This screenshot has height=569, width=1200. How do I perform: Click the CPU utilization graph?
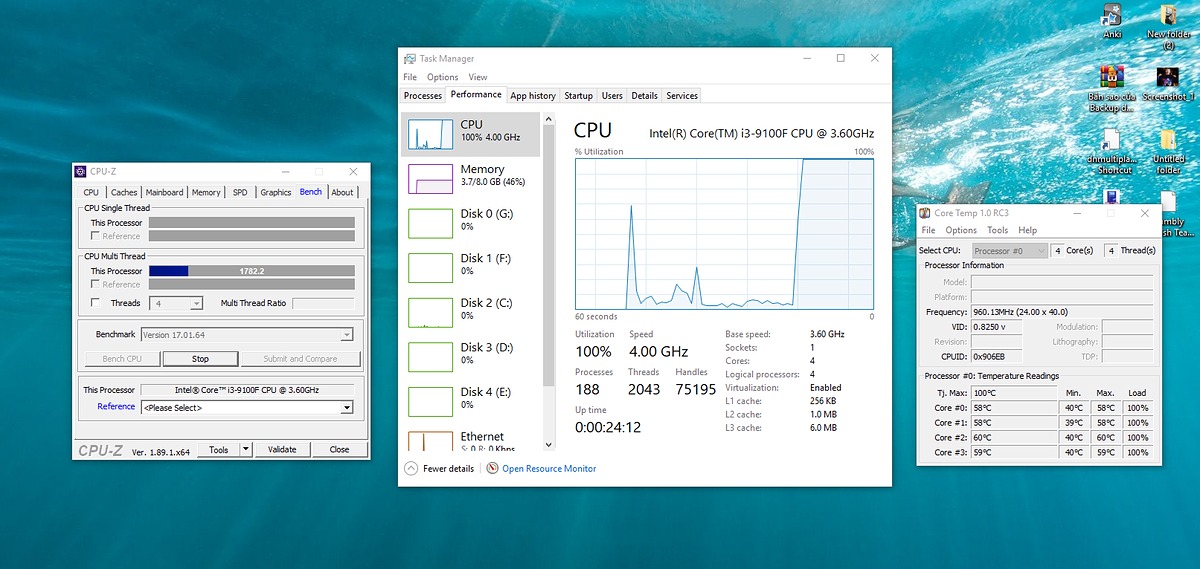[725, 233]
